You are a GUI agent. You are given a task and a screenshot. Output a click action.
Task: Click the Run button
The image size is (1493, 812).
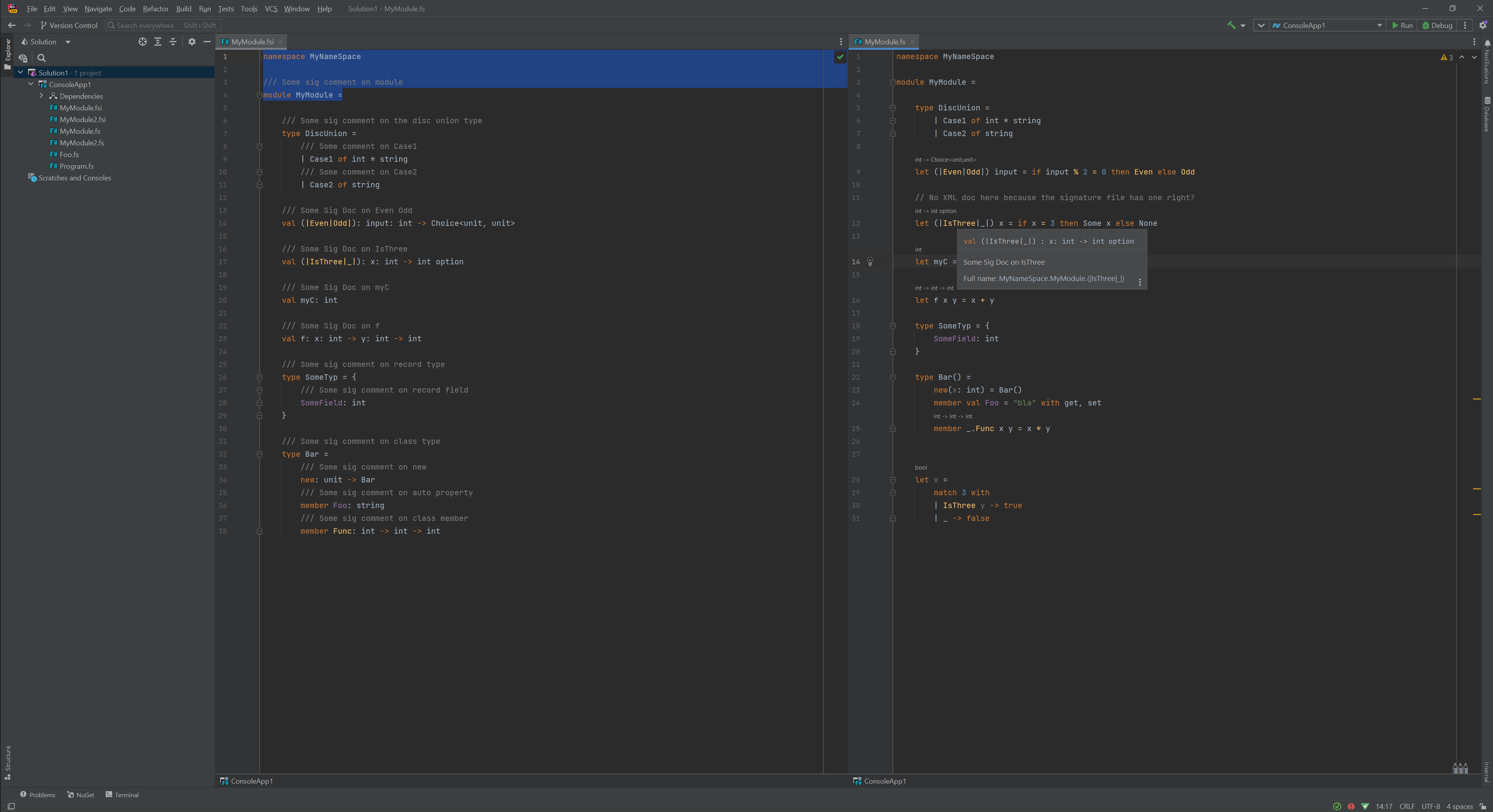point(1402,26)
